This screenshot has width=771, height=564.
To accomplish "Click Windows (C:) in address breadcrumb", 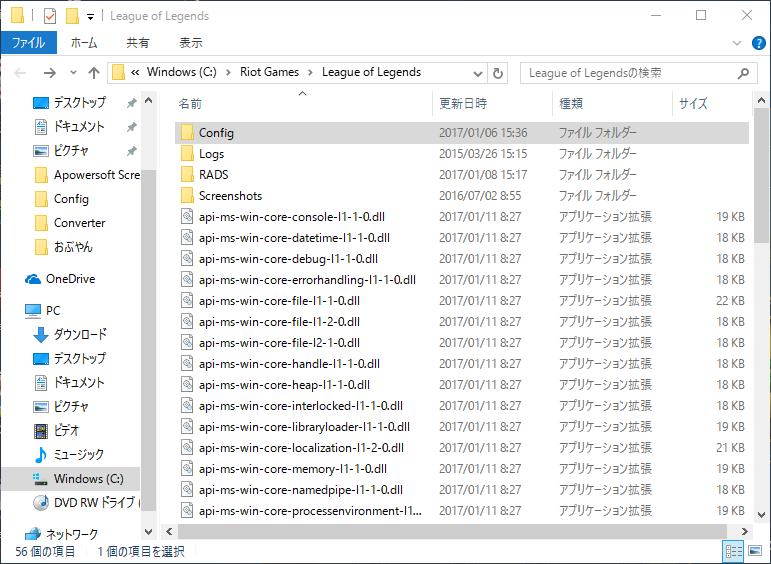I will [181, 72].
